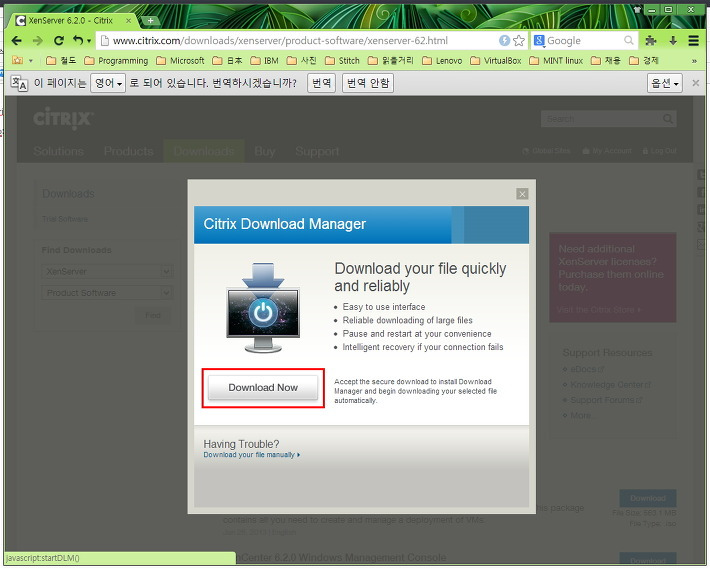Open the Knowledge Center link
The width and height of the screenshot is (710, 569).
coord(610,385)
